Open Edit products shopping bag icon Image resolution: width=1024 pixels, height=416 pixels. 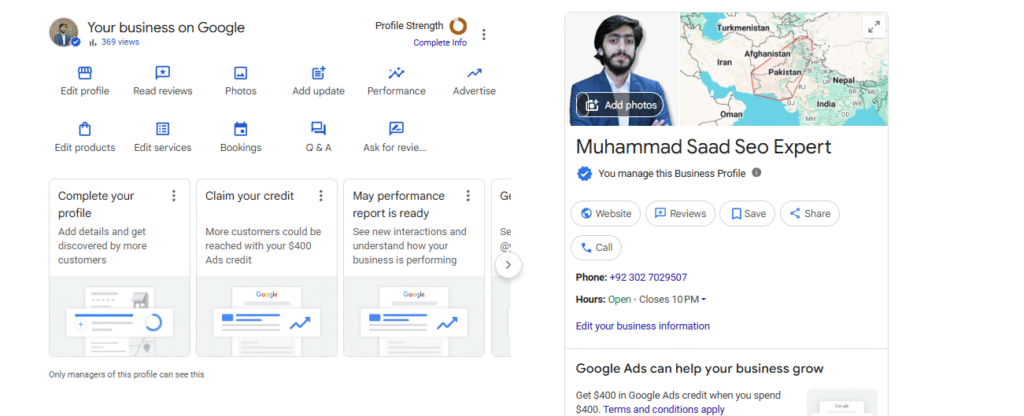click(85, 129)
